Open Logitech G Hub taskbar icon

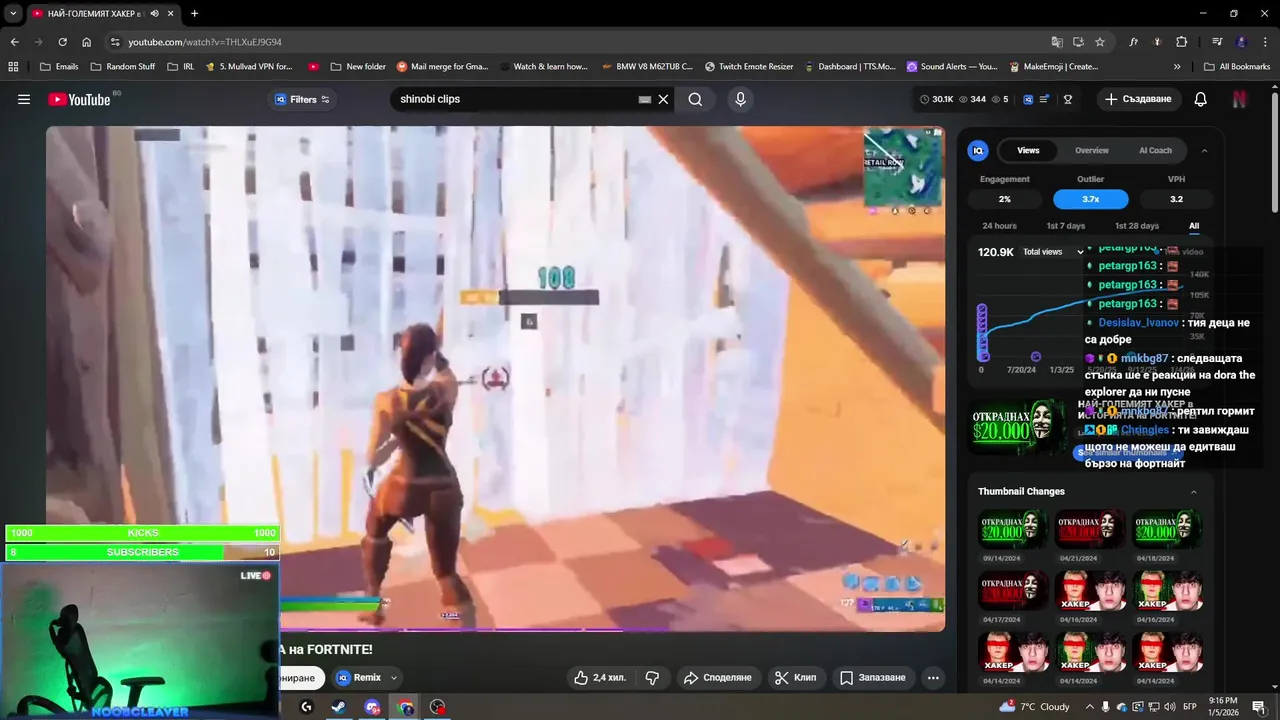pyautogui.click(x=306, y=707)
